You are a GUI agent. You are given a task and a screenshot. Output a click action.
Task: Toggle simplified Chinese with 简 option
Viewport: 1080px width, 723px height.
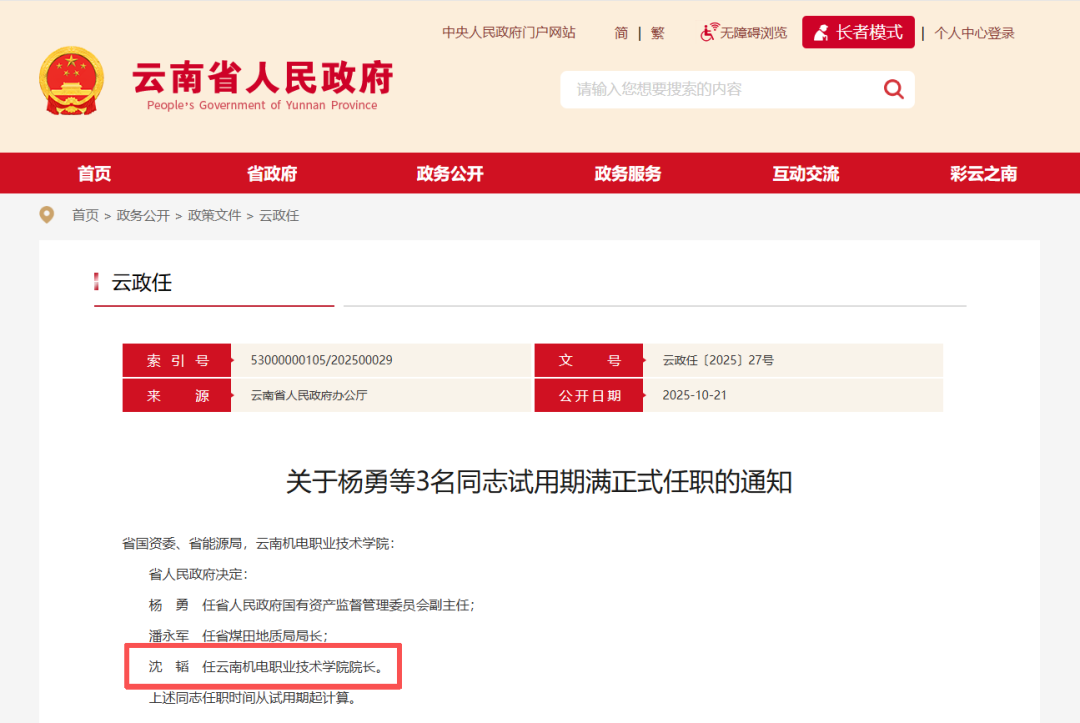pyautogui.click(x=621, y=32)
